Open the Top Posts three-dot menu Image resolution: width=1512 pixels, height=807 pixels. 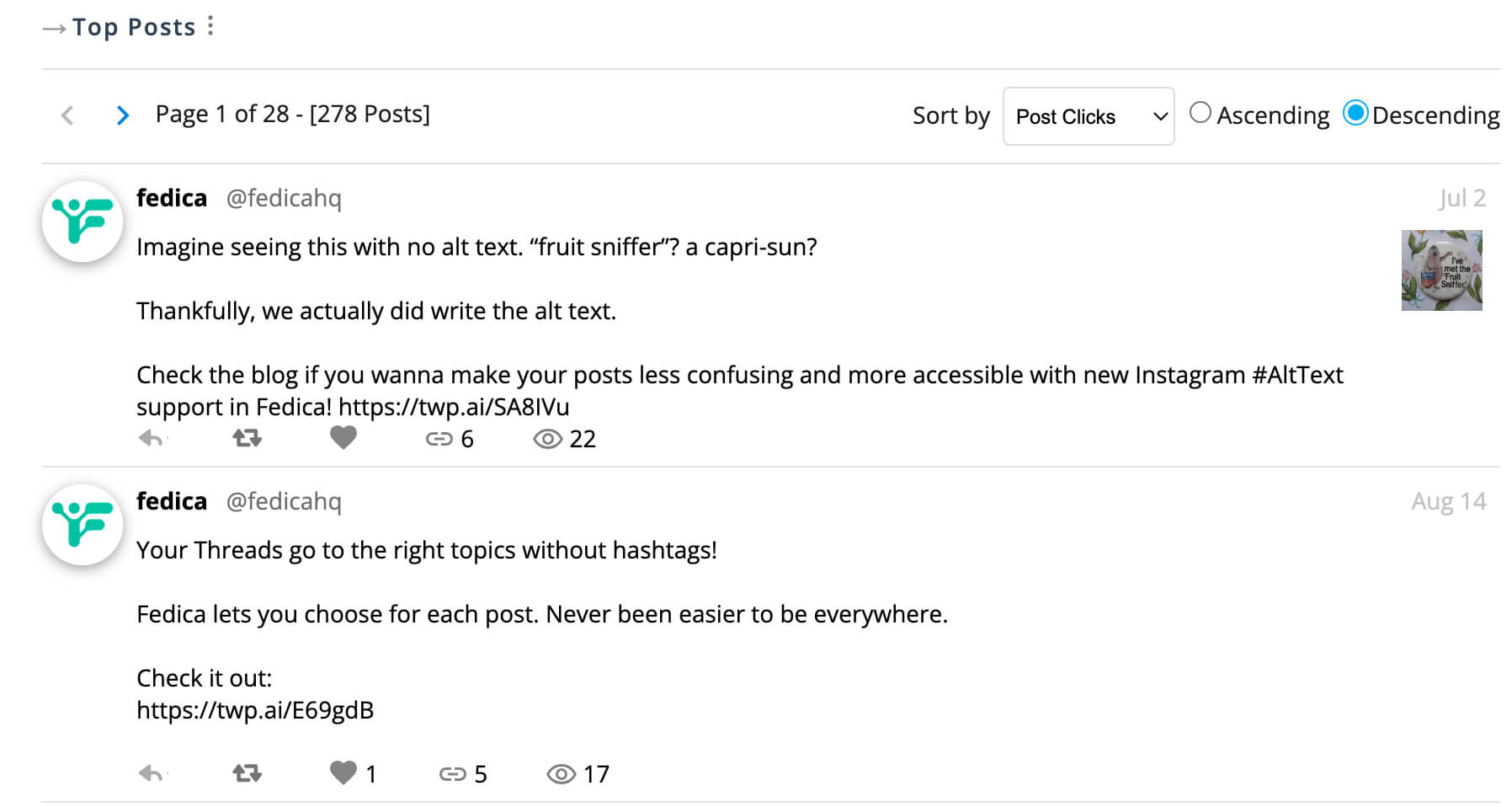(210, 26)
